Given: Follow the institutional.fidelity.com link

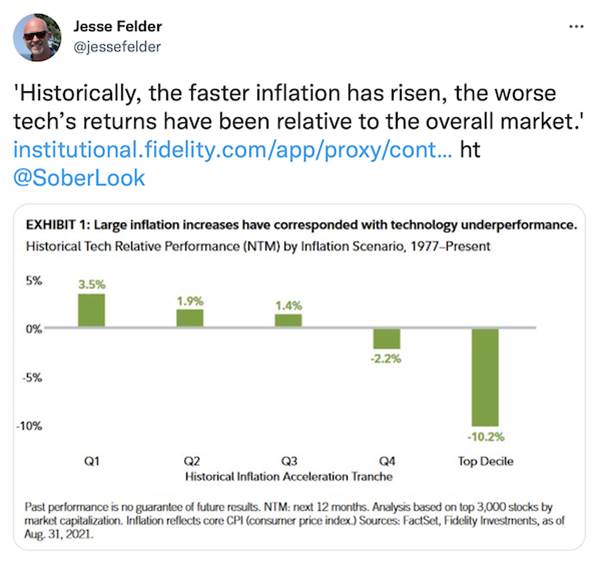Looking at the screenshot, I should pyautogui.click(x=233, y=150).
